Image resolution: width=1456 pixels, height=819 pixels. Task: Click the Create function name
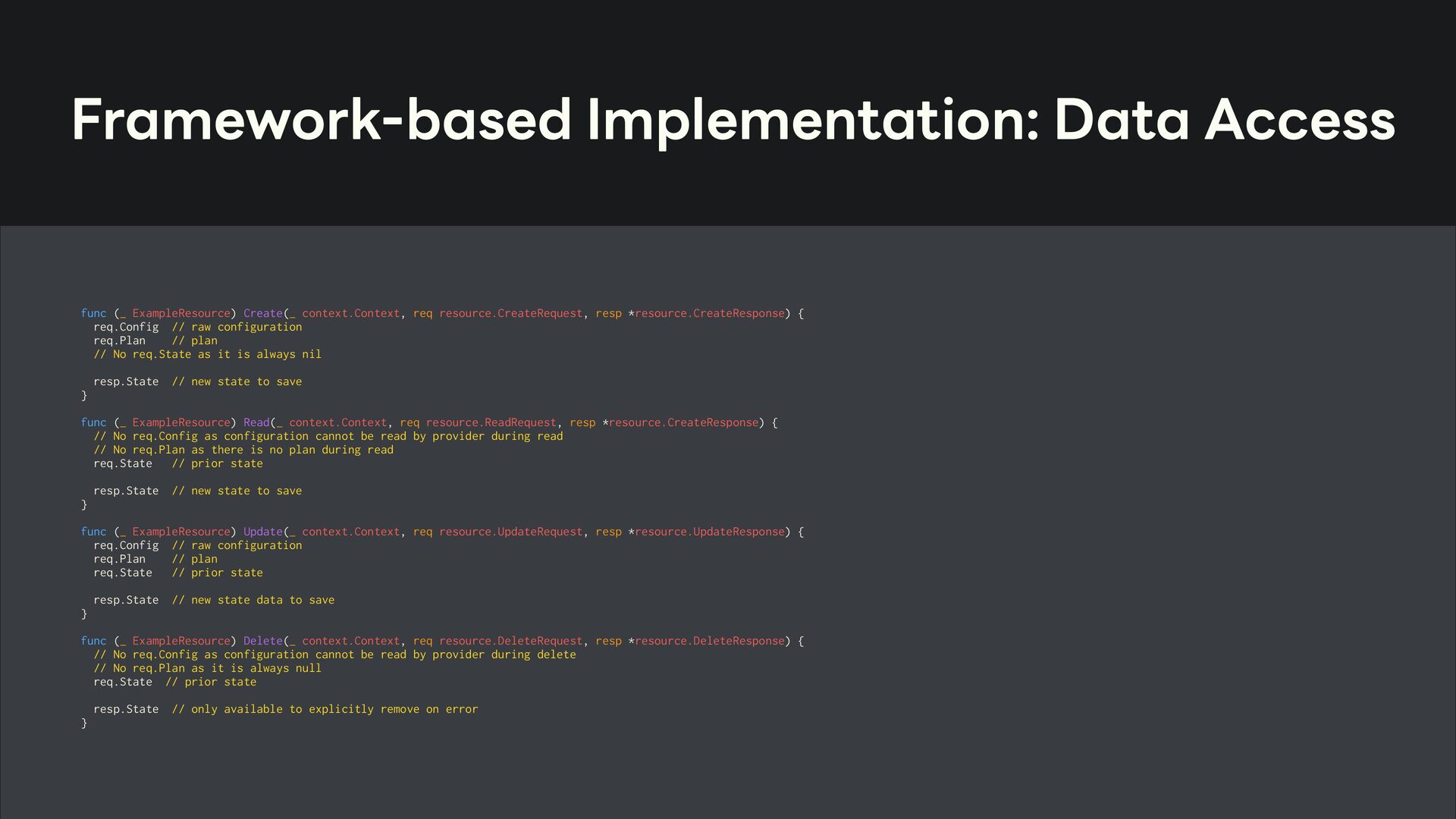click(x=262, y=313)
